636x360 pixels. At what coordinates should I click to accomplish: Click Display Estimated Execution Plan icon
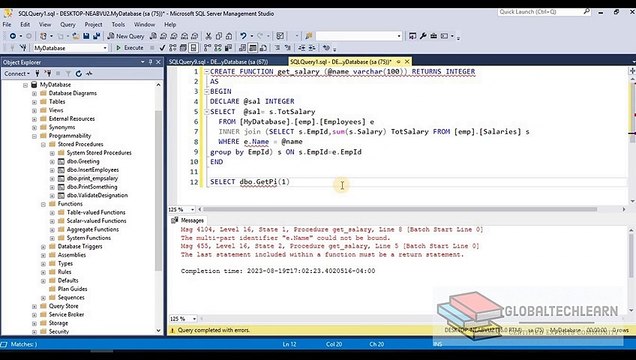(x=173, y=48)
